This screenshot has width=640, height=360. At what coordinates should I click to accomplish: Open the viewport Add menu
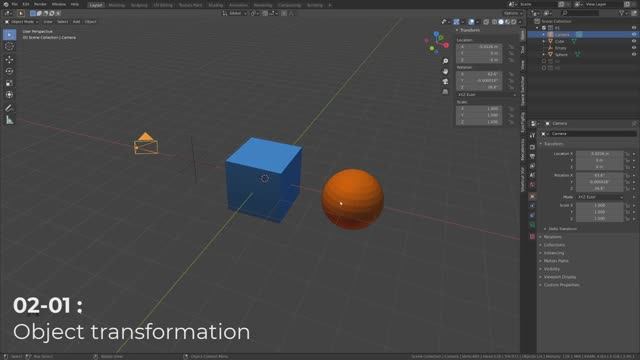pos(76,22)
